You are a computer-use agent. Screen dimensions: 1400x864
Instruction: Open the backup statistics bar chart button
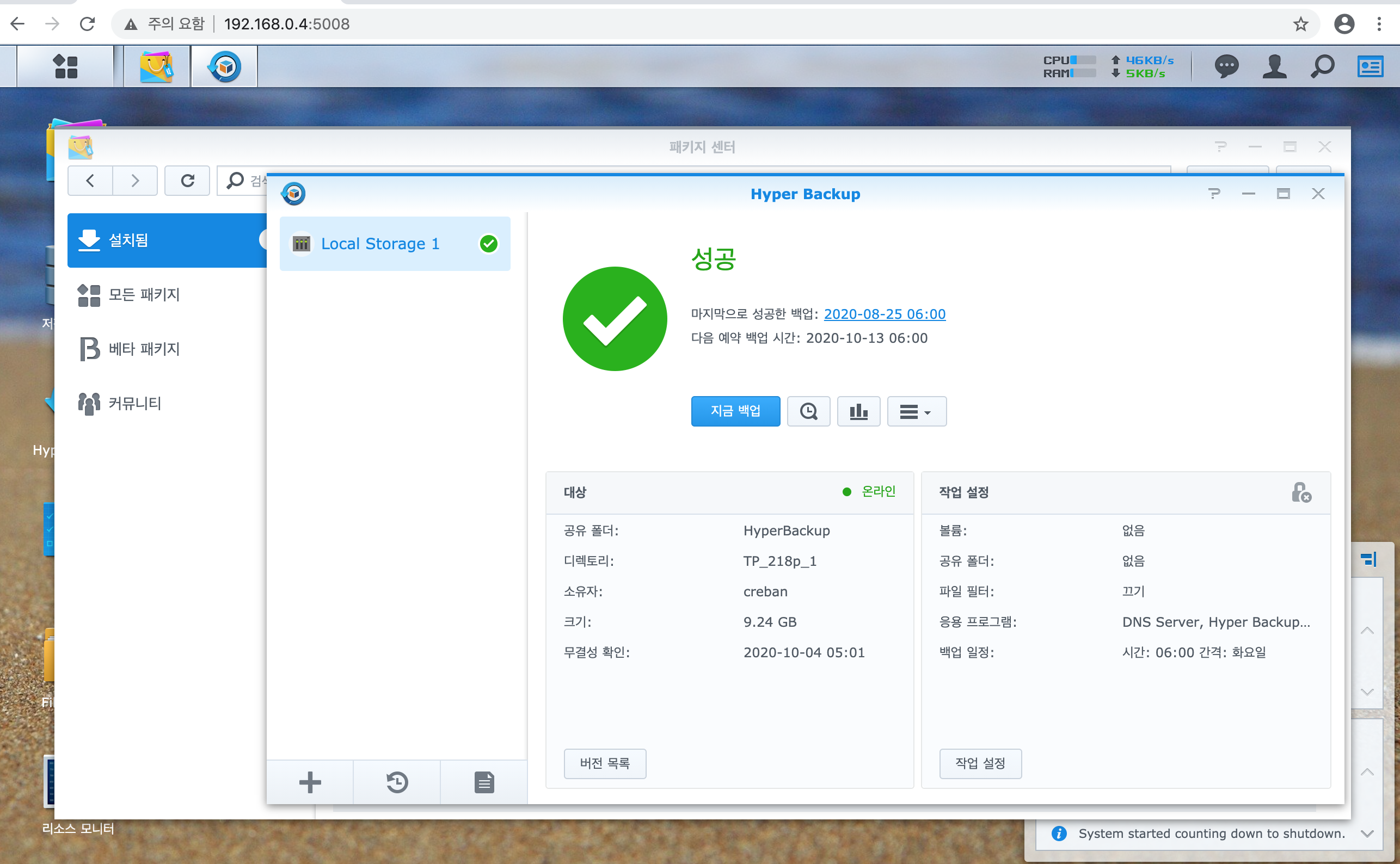tap(858, 411)
